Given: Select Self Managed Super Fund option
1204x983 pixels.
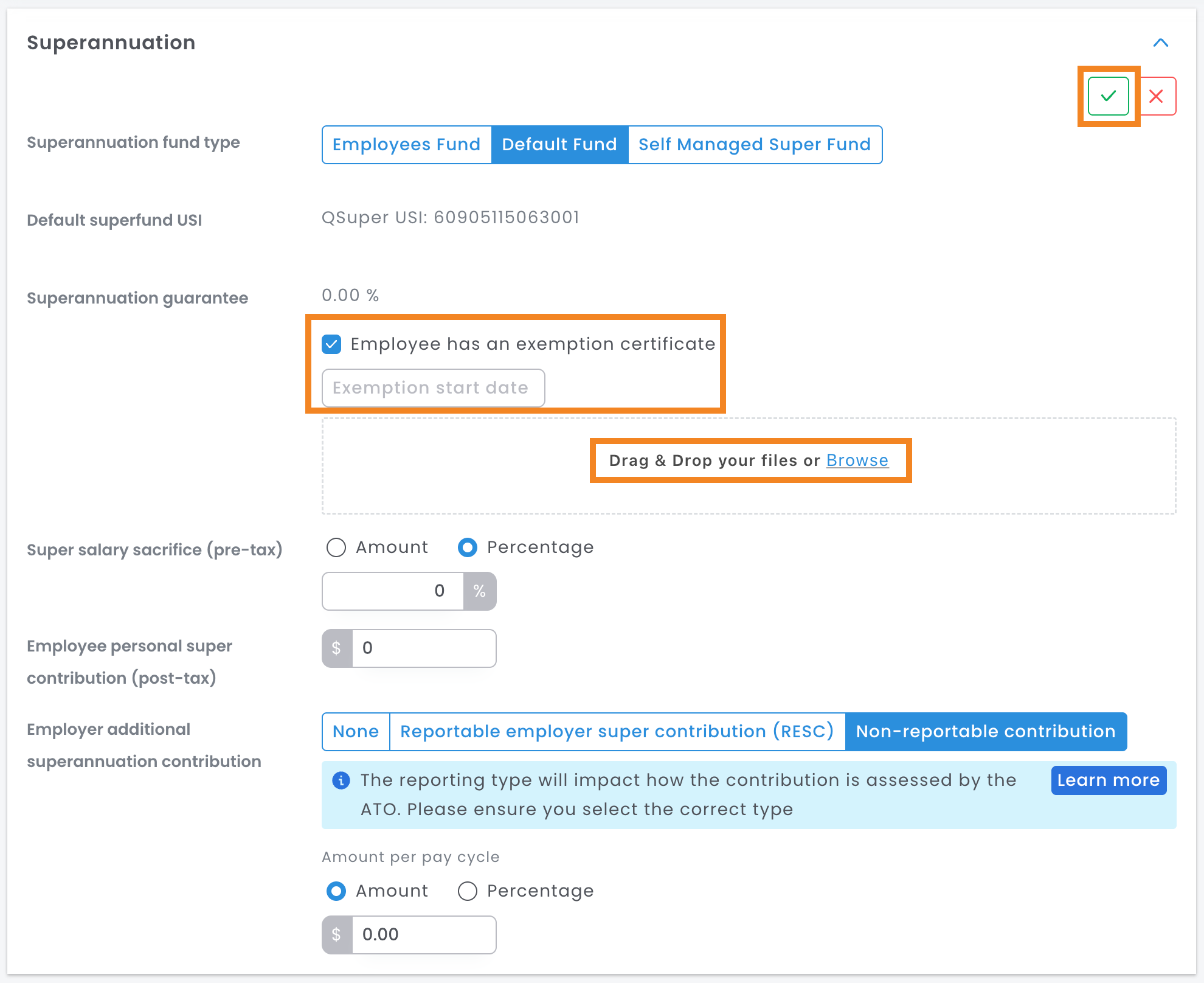Looking at the screenshot, I should tap(755, 145).
